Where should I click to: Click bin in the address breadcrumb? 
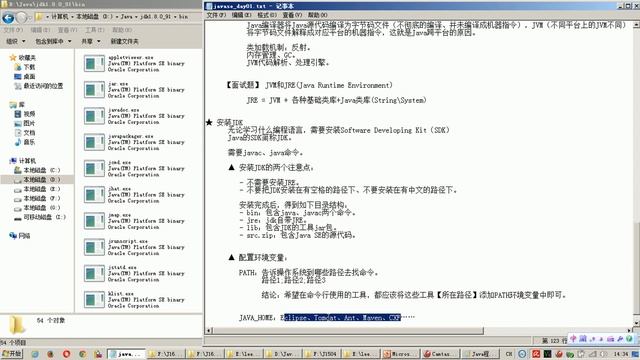(183, 17)
